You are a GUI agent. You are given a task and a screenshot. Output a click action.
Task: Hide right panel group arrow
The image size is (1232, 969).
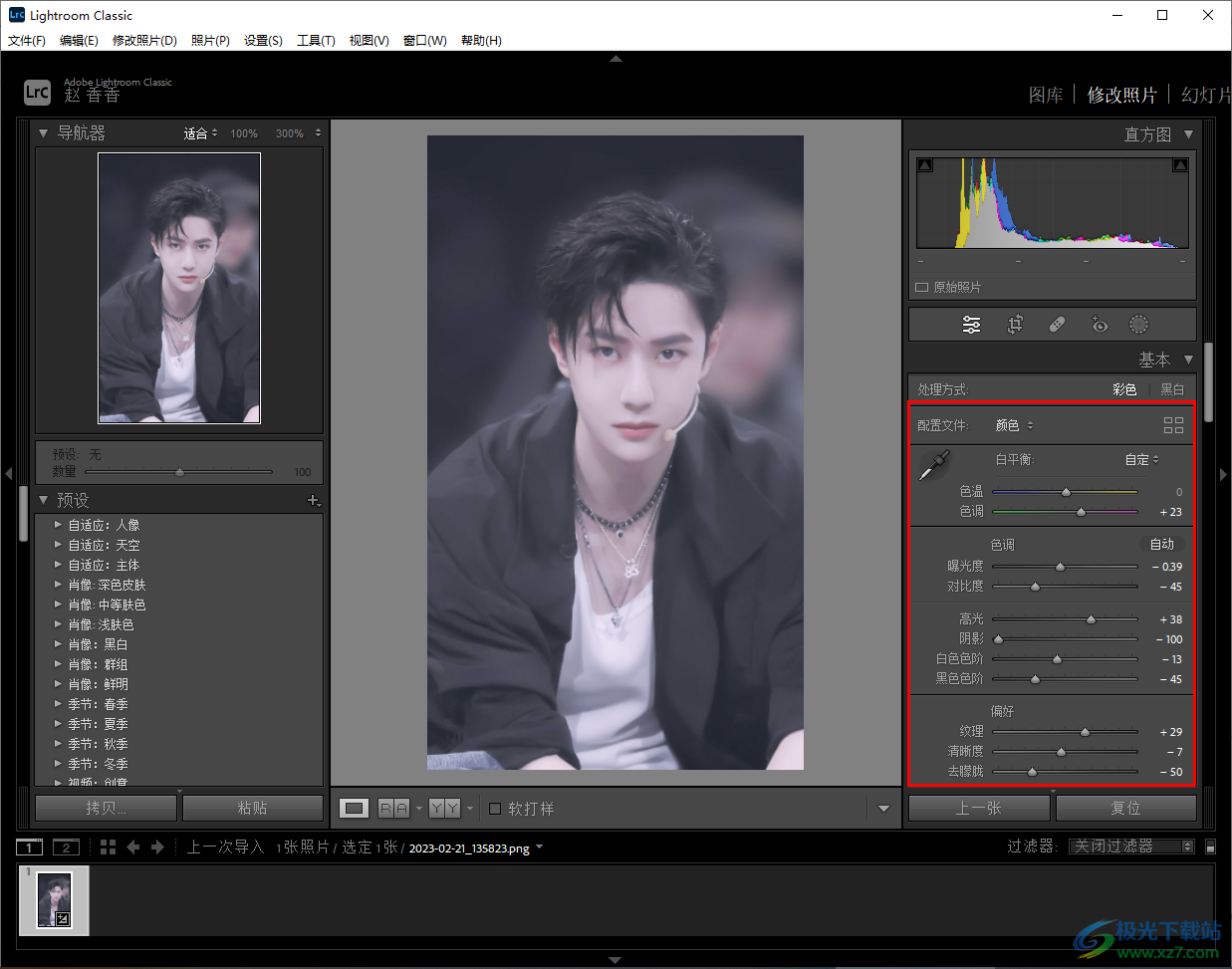click(1224, 474)
